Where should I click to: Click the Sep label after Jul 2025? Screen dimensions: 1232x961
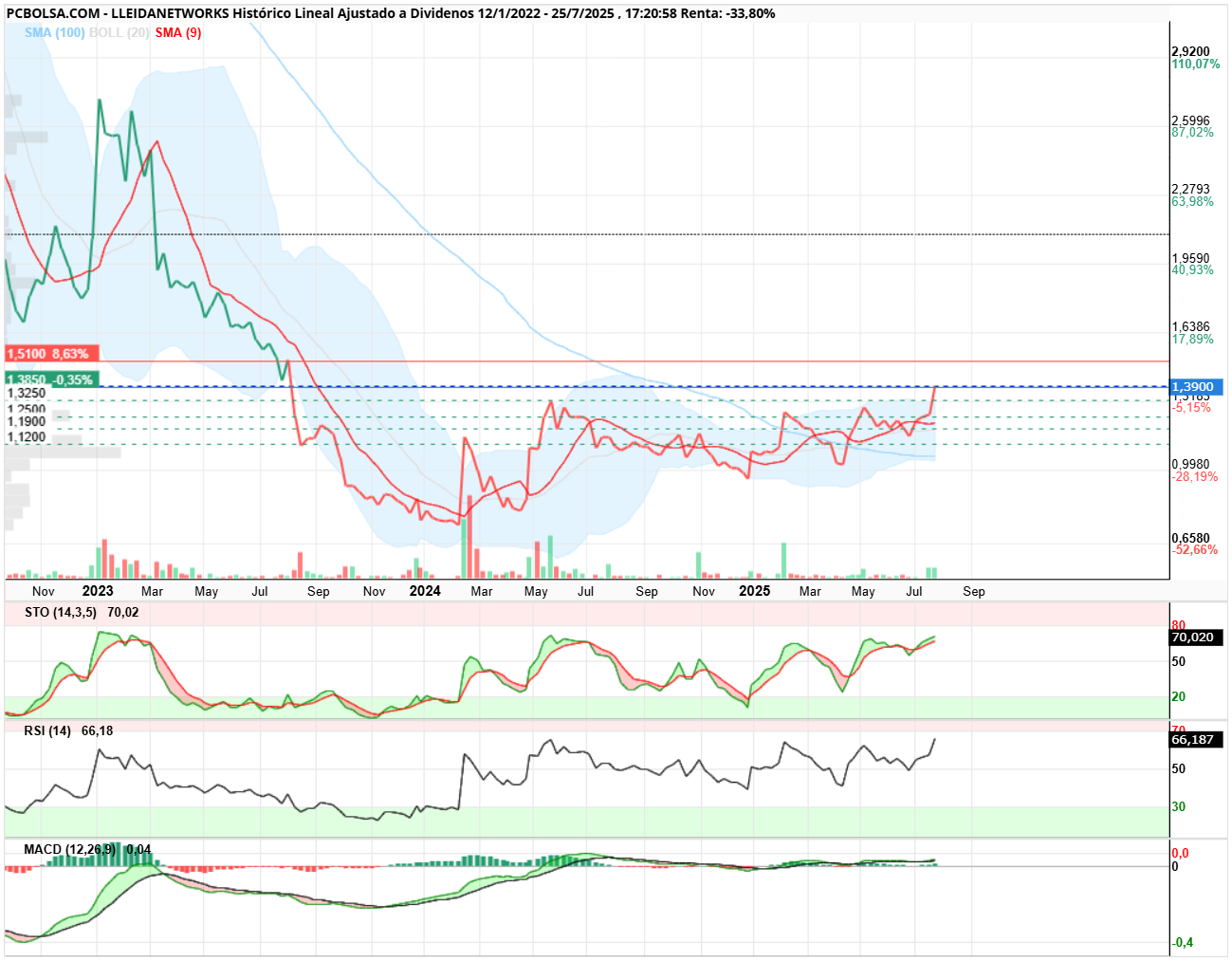[x=974, y=591]
